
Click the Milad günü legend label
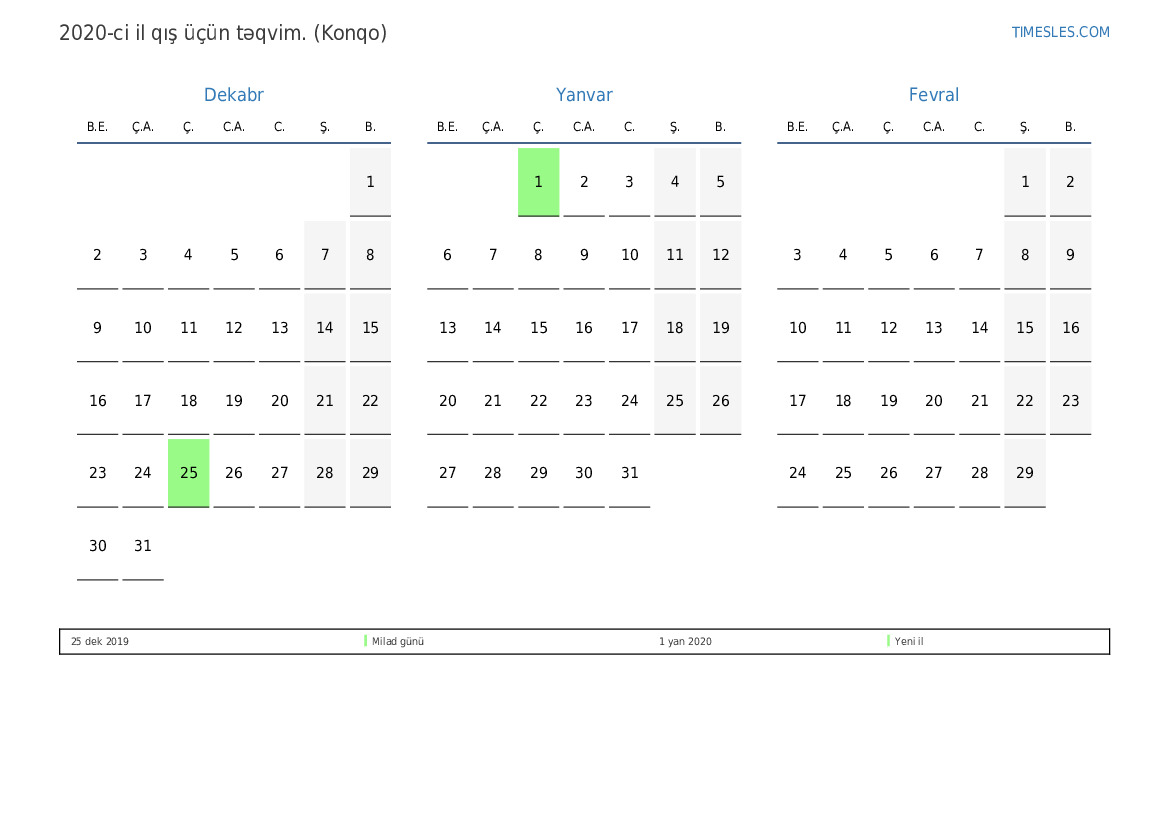(398, 642)
